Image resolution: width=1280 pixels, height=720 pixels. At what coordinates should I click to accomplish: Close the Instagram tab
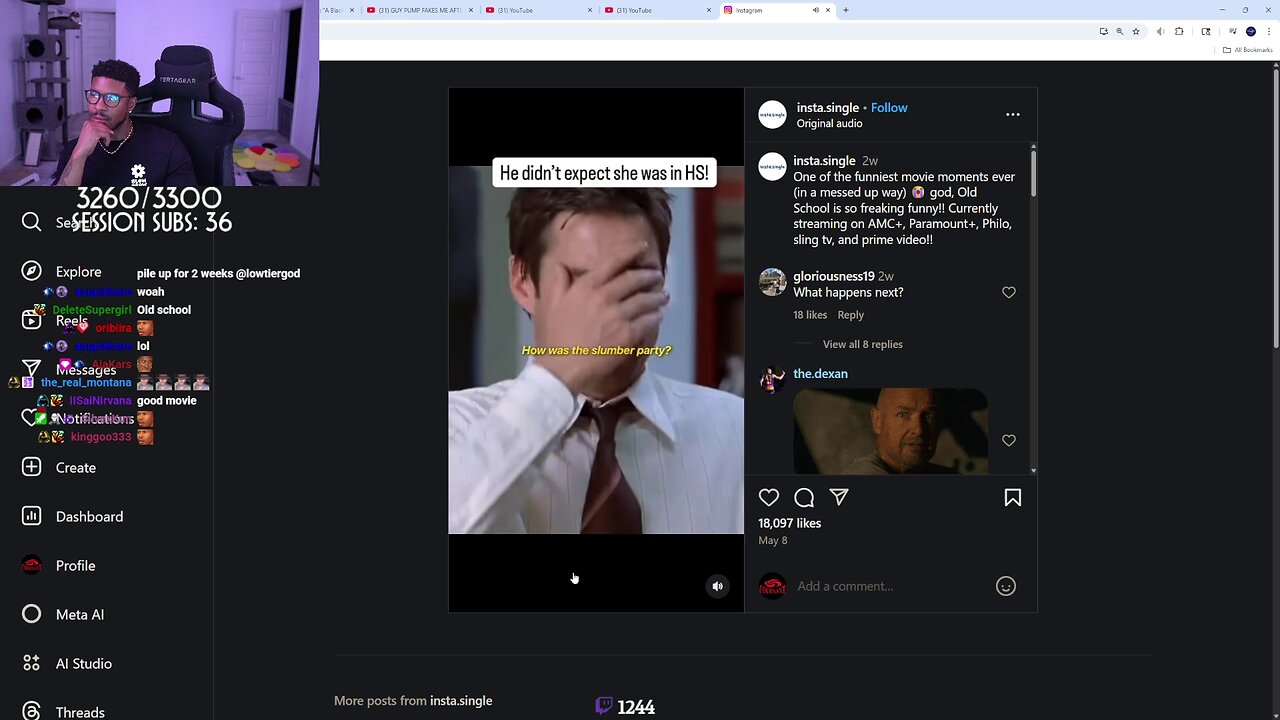pyautogui.click(x=828, y=10)
